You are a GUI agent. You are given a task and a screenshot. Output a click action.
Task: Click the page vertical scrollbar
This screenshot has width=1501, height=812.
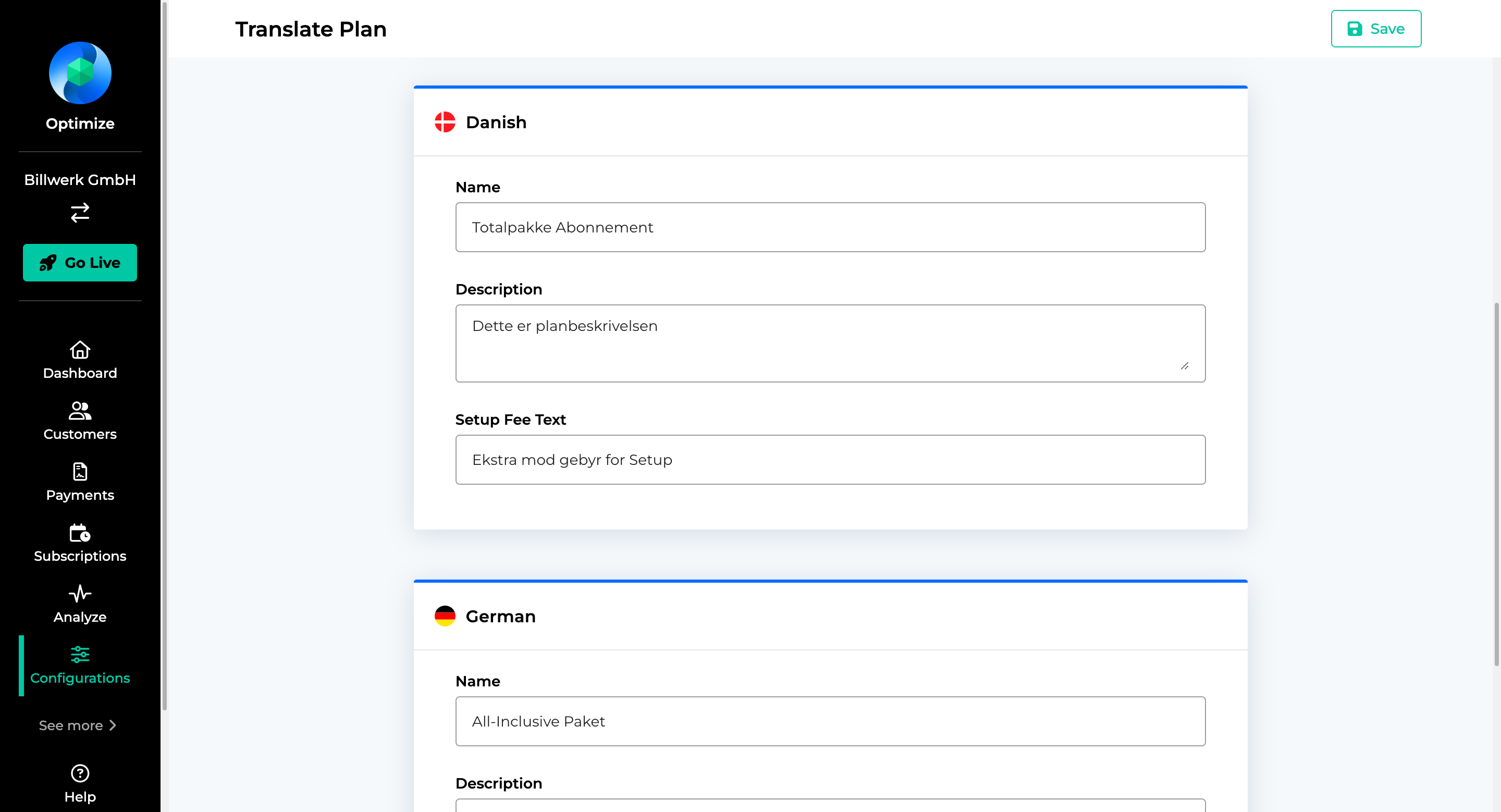[x=1496, y=484]
